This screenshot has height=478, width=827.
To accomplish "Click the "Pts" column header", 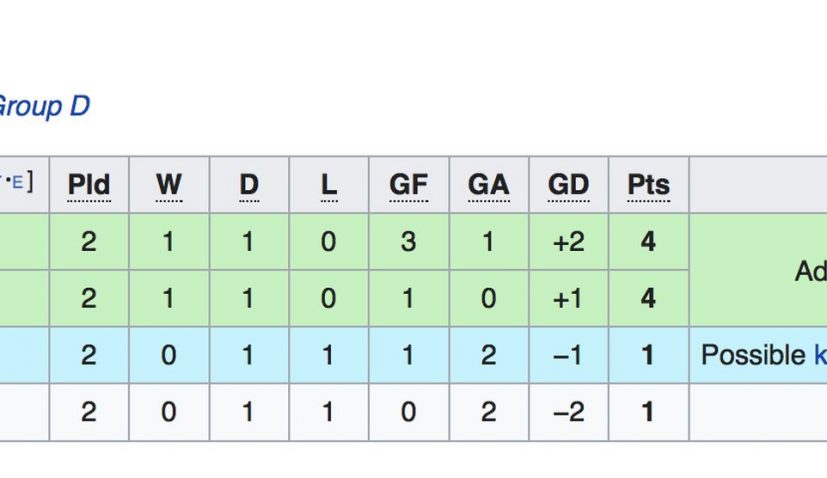I will click(x=648, y=185).
